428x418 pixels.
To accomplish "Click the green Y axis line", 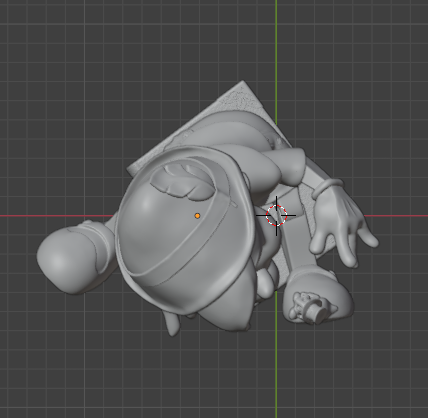I will (x=276, y=50).
